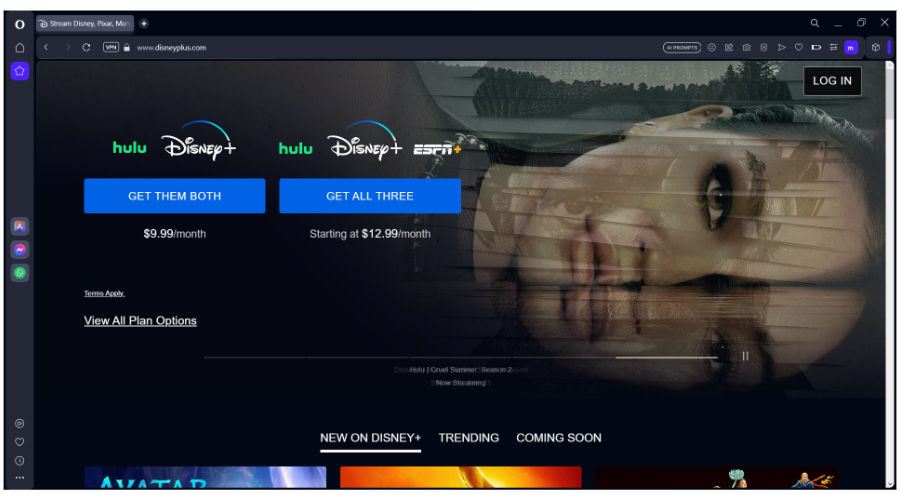Focus the www.disneyplus.com address field
The height and width of the screenshot is (500, 900).
[172, 48]
